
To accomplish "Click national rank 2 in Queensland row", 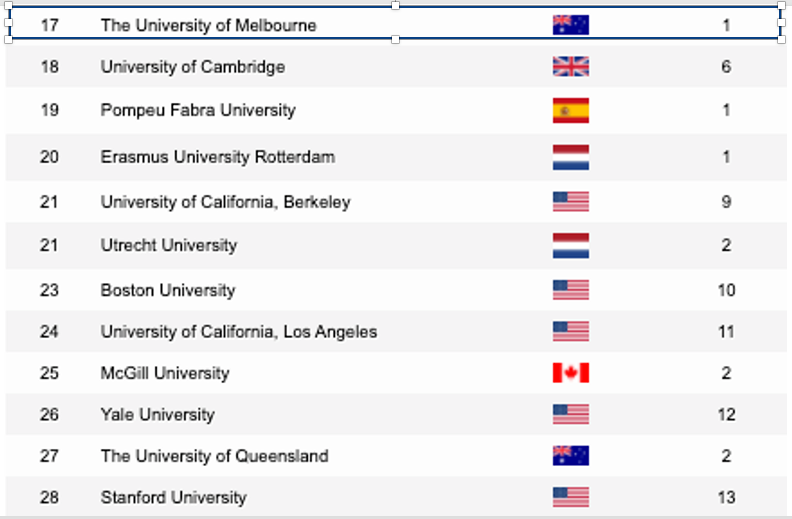I will [x=726, y=455].
